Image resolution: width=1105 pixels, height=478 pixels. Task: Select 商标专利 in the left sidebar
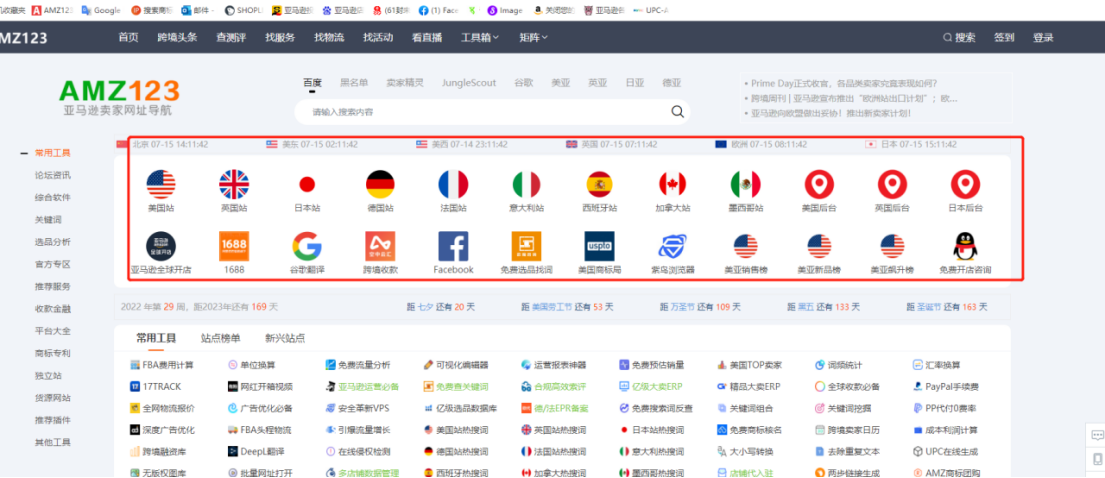(x=53, y=353)
